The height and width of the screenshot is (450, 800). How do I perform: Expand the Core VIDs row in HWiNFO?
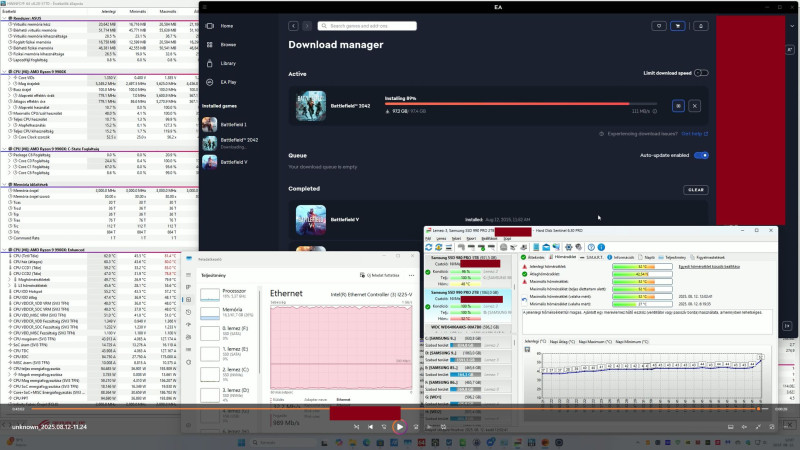(x=10, y=78)
